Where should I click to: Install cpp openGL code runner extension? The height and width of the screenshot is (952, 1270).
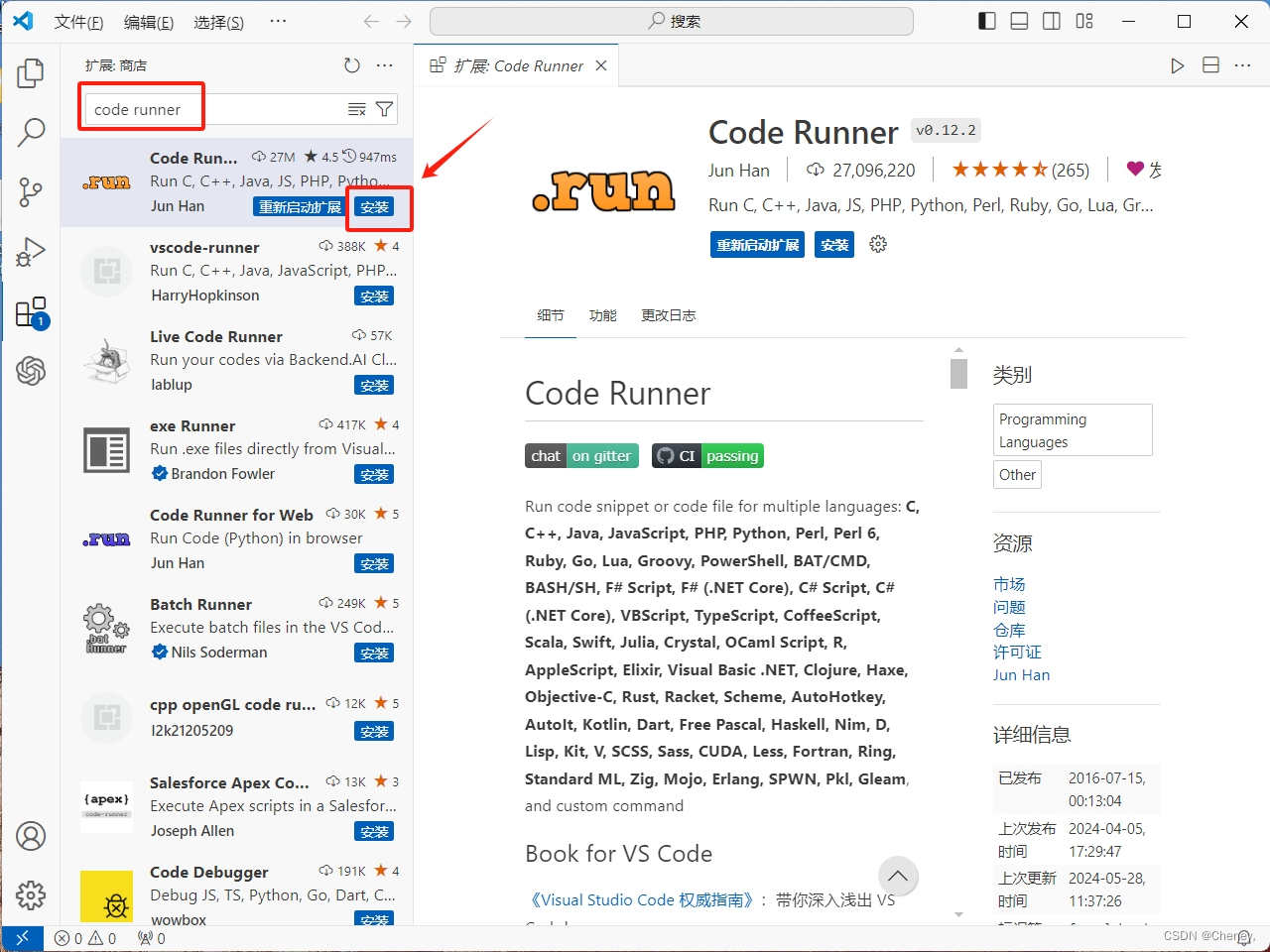pyautogui.click(x=375, y=732)
